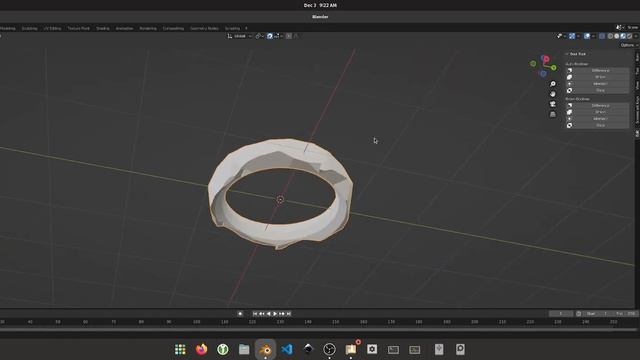Toggle the camera view icon
This screenshot has width=640, height=360.
(x=553, y=104)
